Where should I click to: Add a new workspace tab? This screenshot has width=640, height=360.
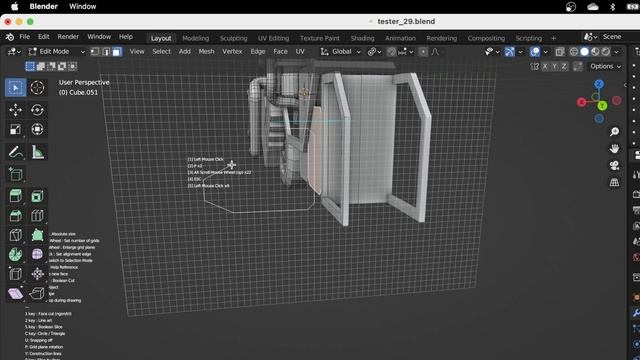coord(553,38)
